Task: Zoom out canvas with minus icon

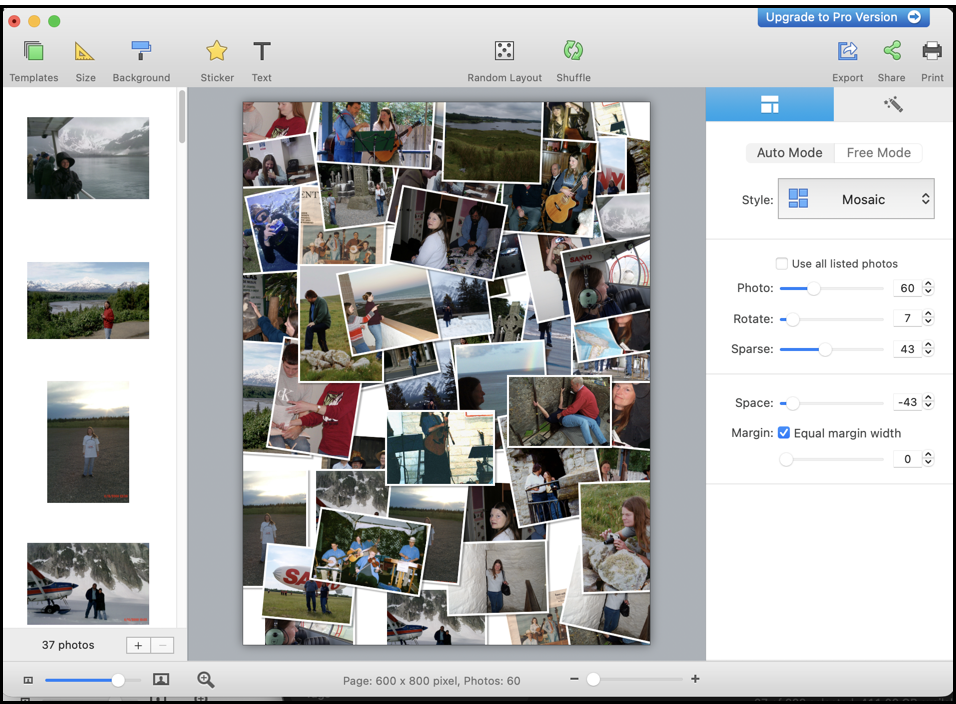Action: coord(574,678)
